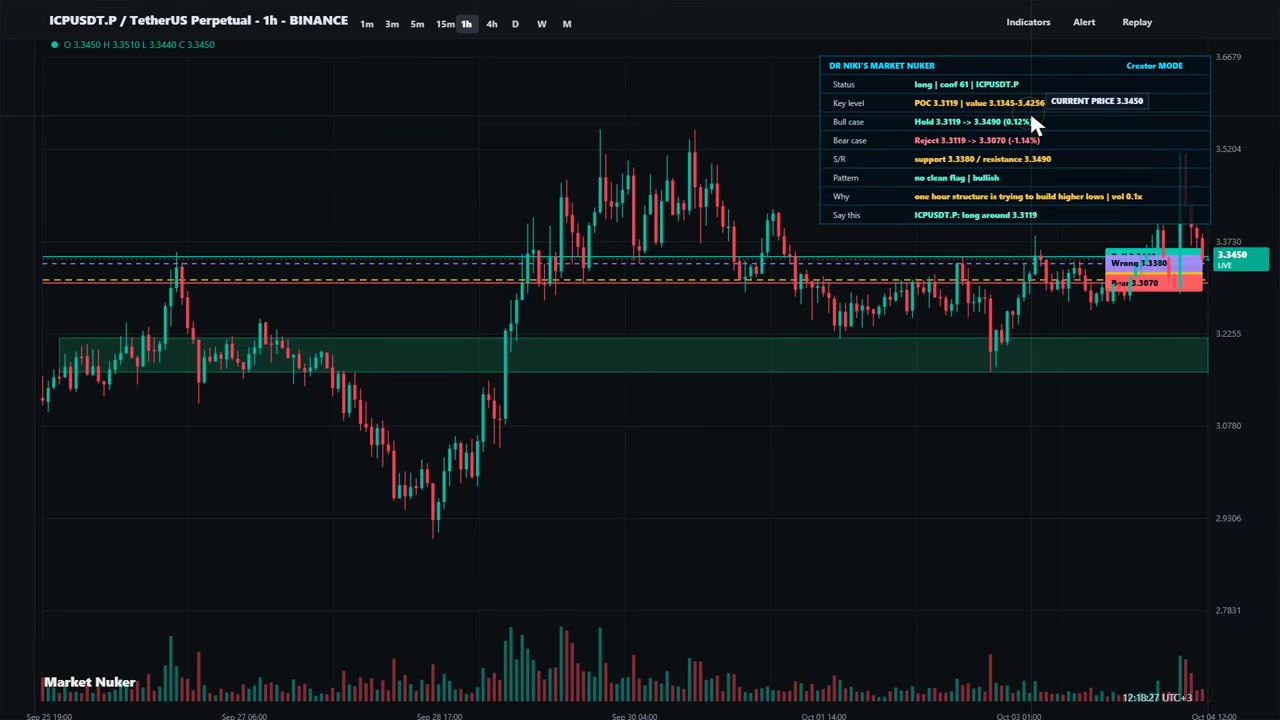Click the 'Sep 27 06:00' time axis label
1280x720 pixels.
[x=244, y=716]
